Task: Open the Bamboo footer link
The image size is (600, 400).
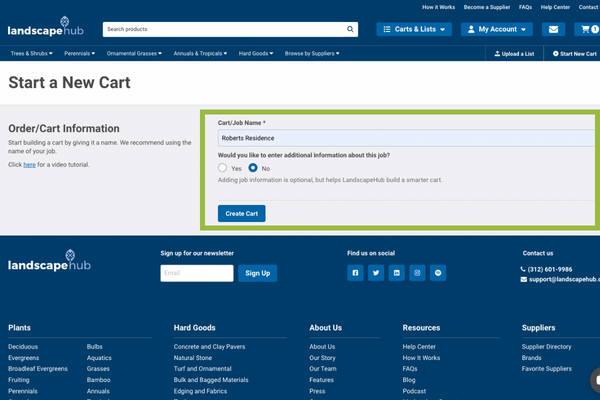Action: (x=98, y=380)
